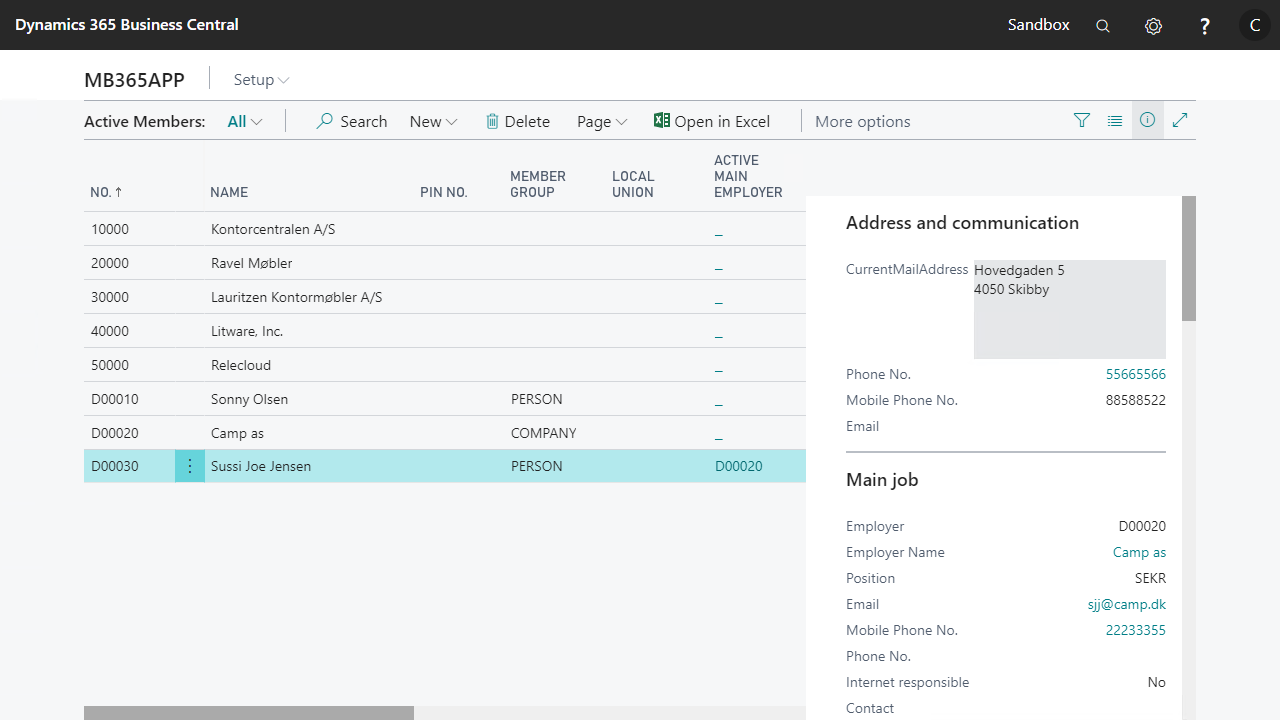Click the CurrentMailAddress text box

[1070, 309]
